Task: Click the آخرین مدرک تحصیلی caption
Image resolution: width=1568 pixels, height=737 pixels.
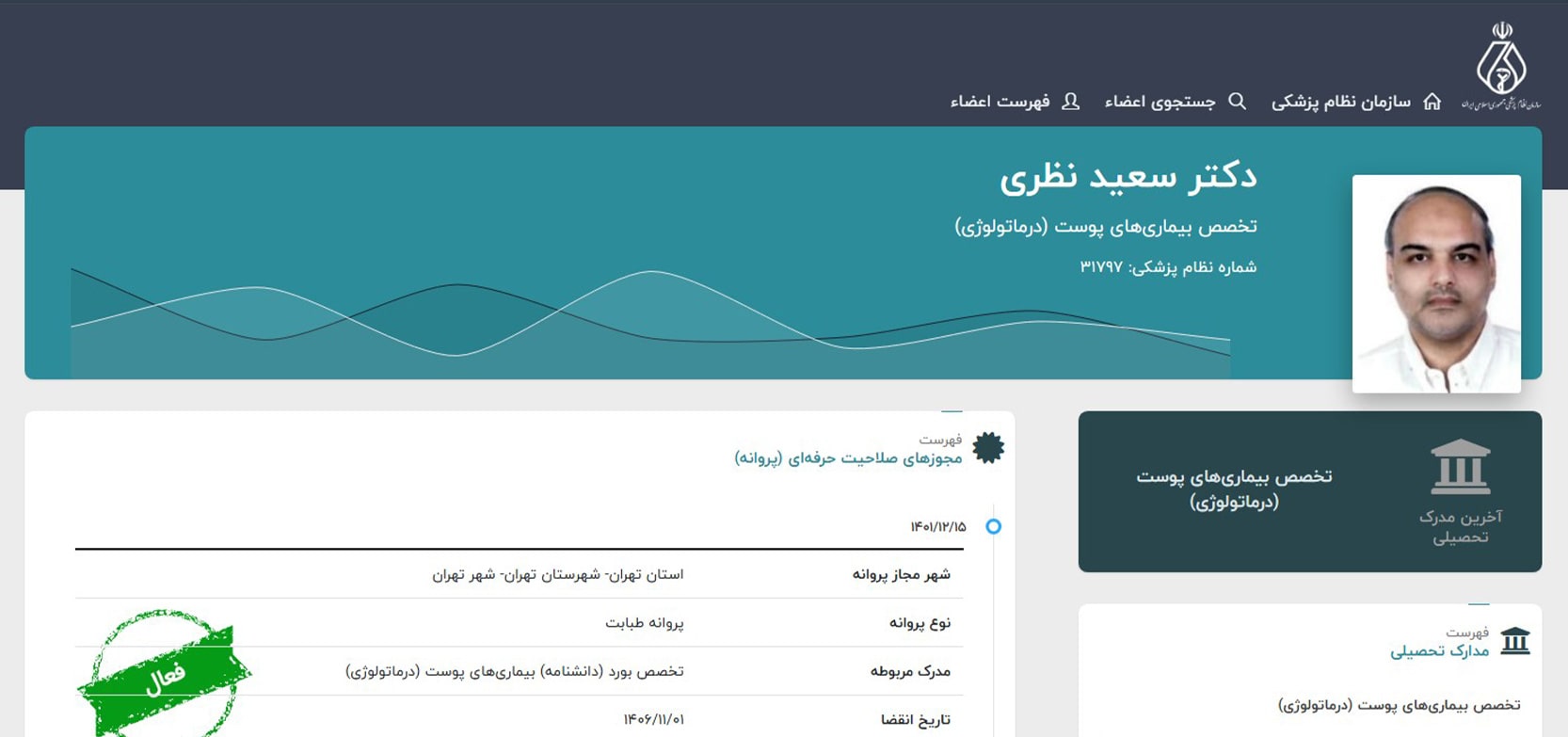Action: coord(1460,527)
